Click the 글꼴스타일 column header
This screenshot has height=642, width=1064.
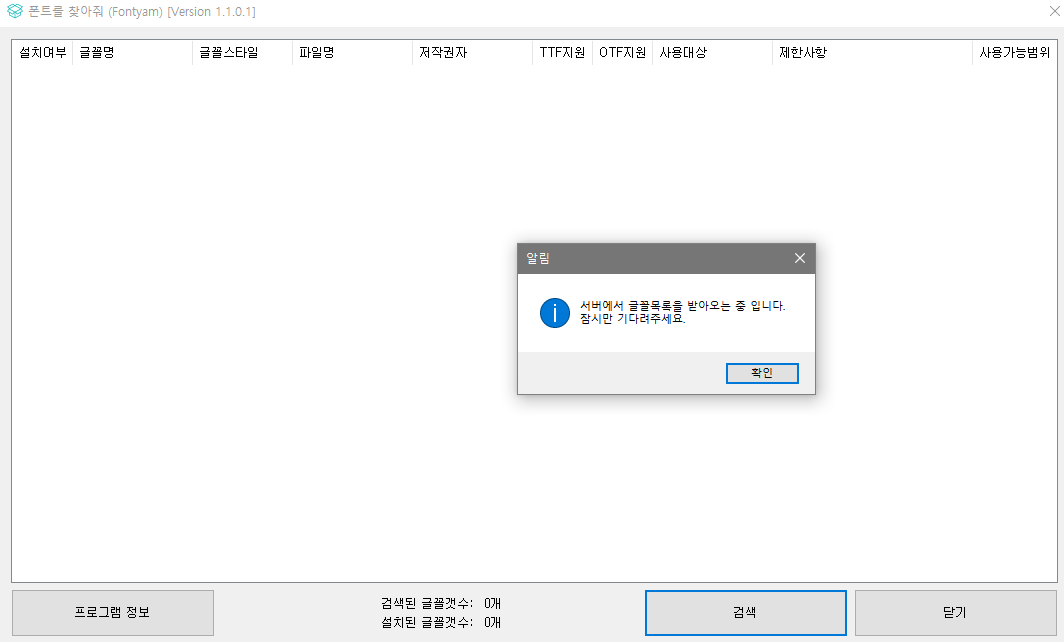[242, 52]
